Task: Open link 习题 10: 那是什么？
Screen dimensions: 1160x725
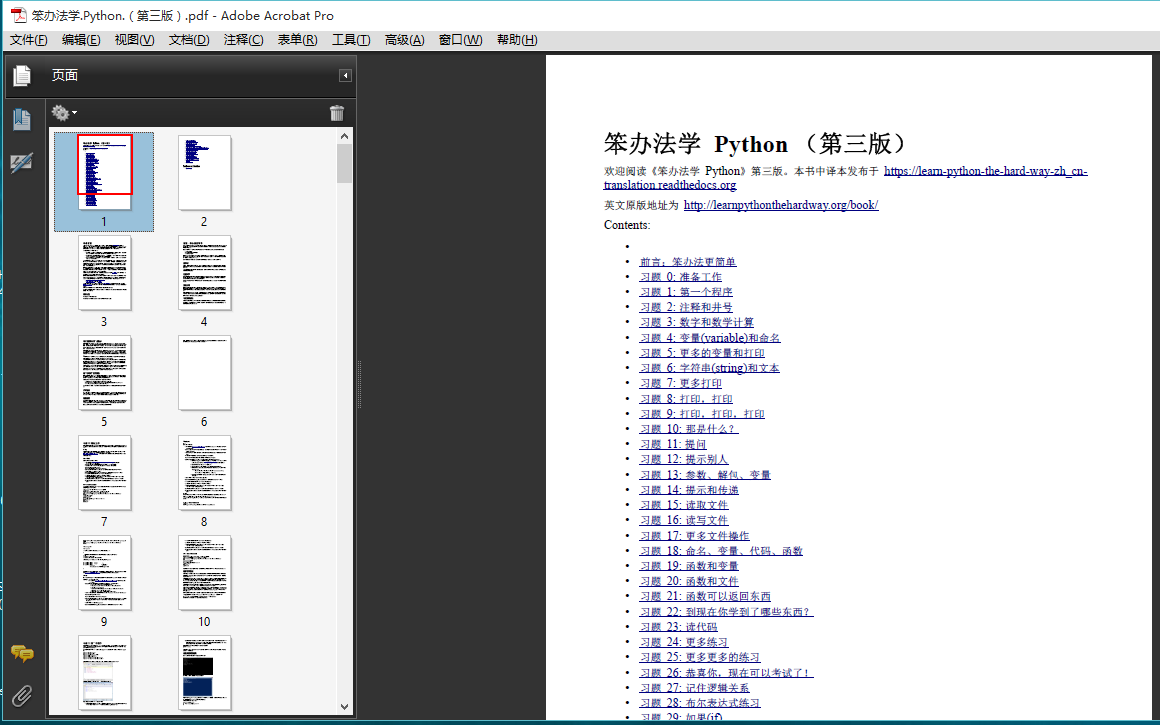Action: click(x=689, y=429)
